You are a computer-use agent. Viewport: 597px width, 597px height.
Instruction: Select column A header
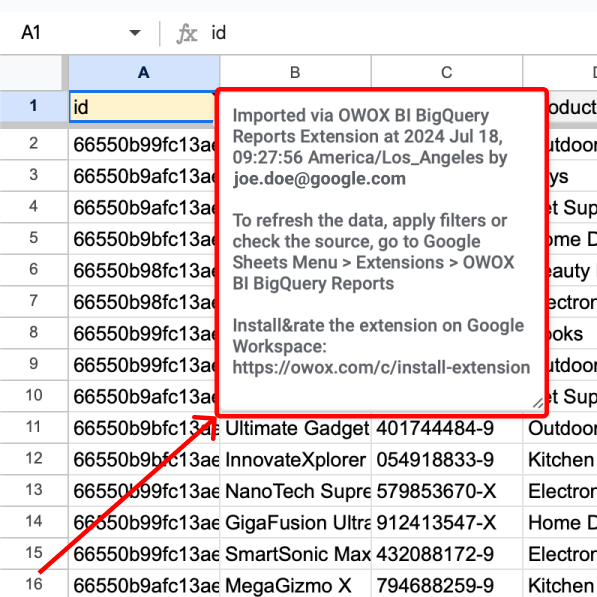coord(144,72)
